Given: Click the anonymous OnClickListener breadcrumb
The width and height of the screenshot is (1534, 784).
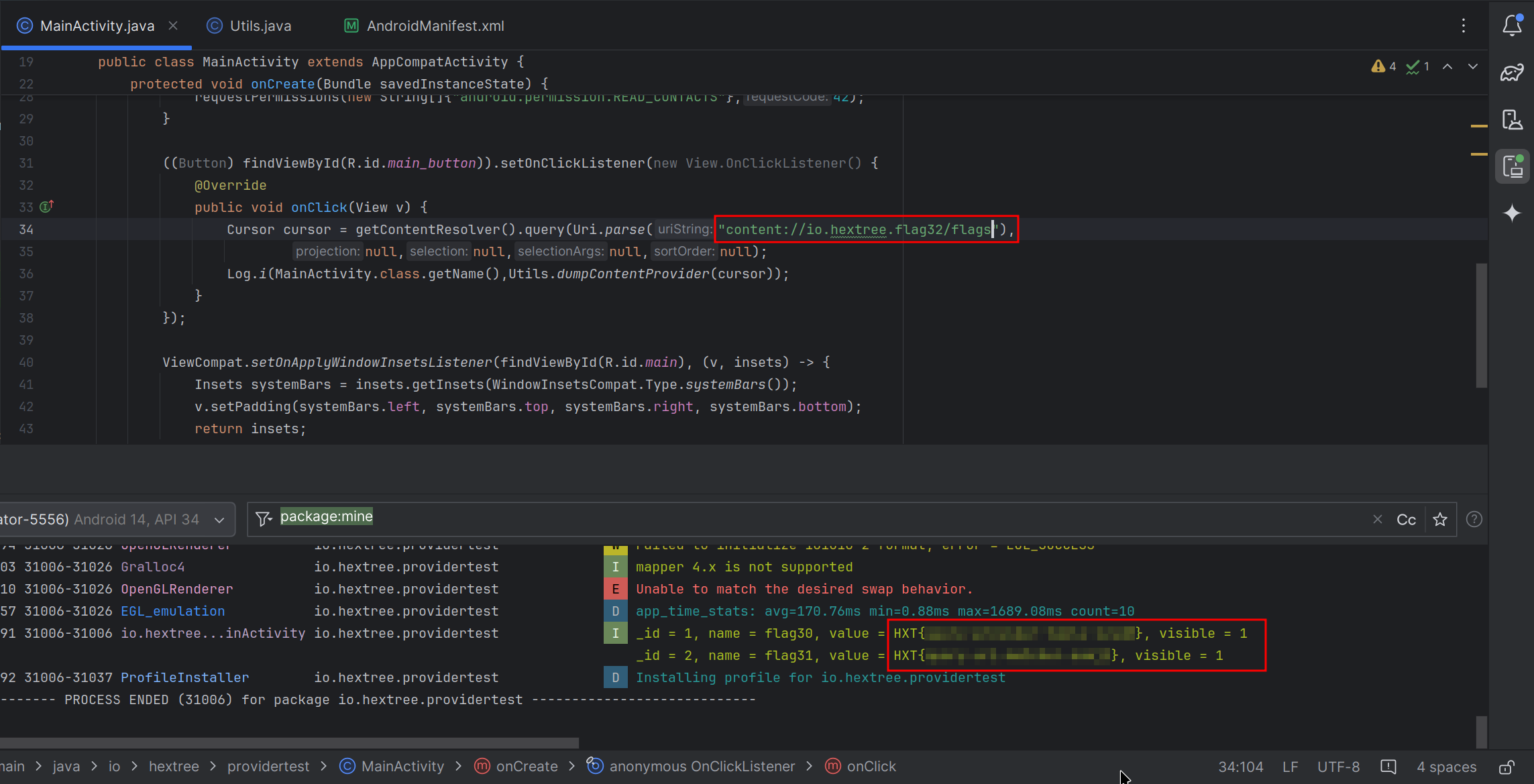Looking at the screenshot, I should 691,766.
